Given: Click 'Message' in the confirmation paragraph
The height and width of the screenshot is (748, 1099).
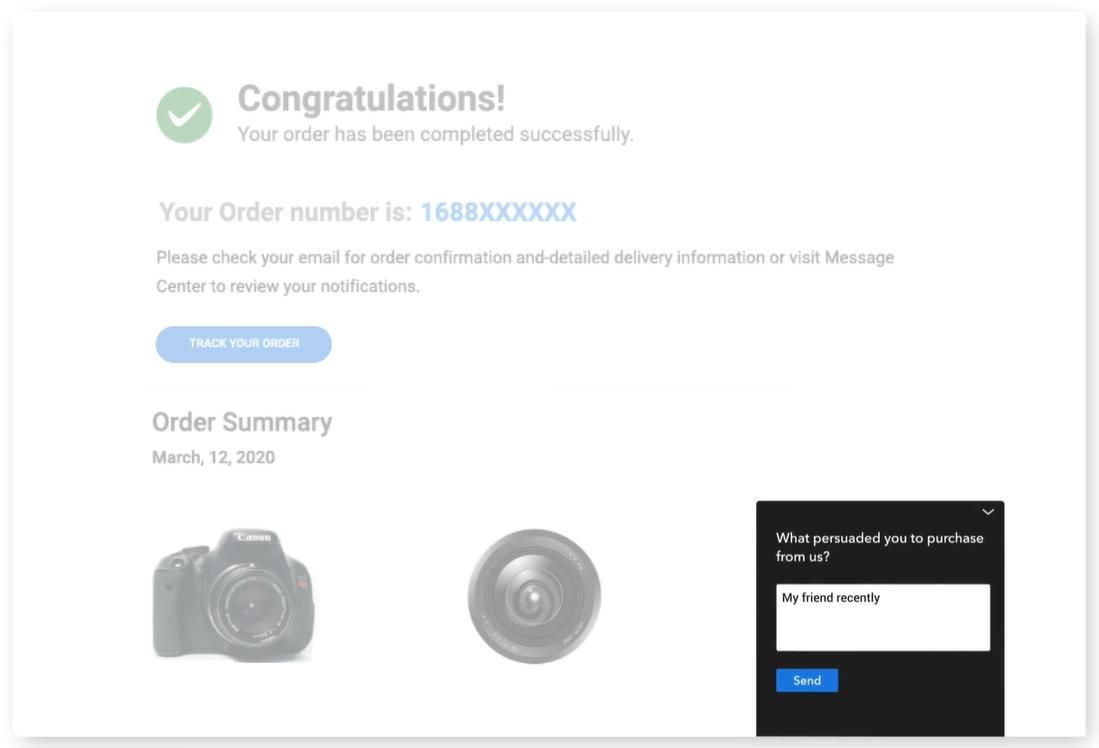Looking at the screenshot, I should click(x=859, y=257).
